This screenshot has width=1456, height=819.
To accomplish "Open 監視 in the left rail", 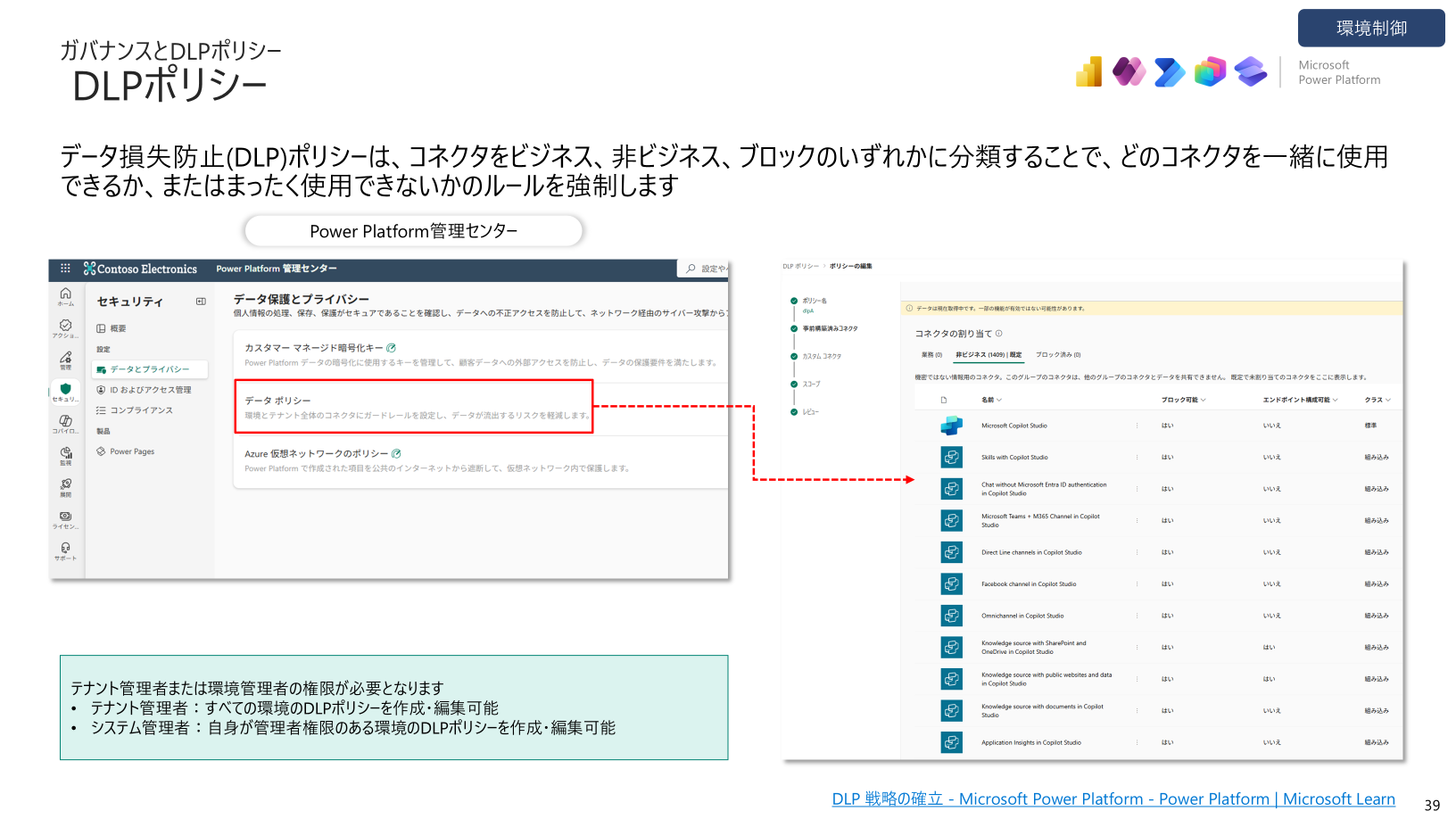I will (65, 456).
